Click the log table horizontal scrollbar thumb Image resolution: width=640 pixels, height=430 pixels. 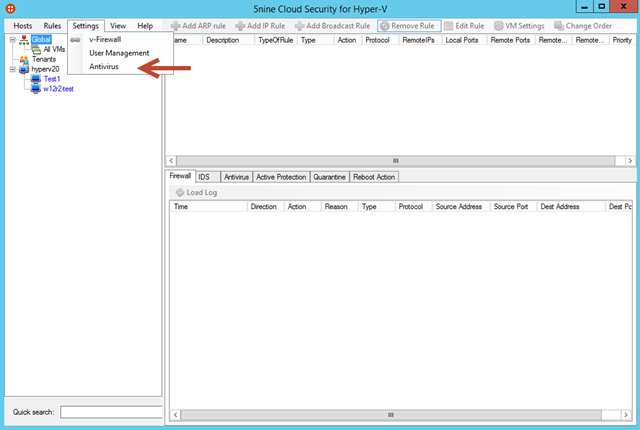(x=391, y=415)
